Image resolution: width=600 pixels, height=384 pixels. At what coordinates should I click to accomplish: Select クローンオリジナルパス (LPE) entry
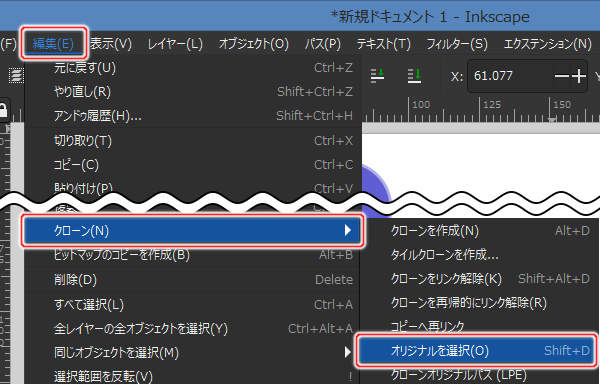pos(479,375)
